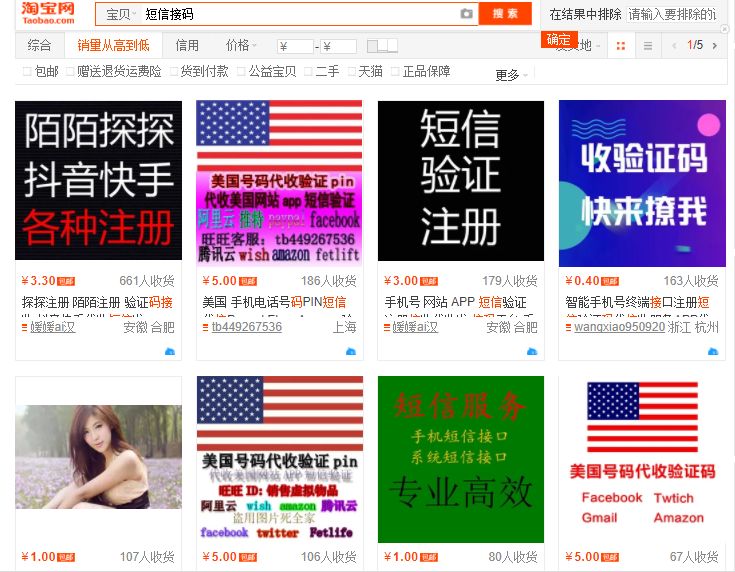Image resolution: width=735 pixels, height=572 pixels.
Task: Check the 正品保障 filter
Action: point(395,71)
